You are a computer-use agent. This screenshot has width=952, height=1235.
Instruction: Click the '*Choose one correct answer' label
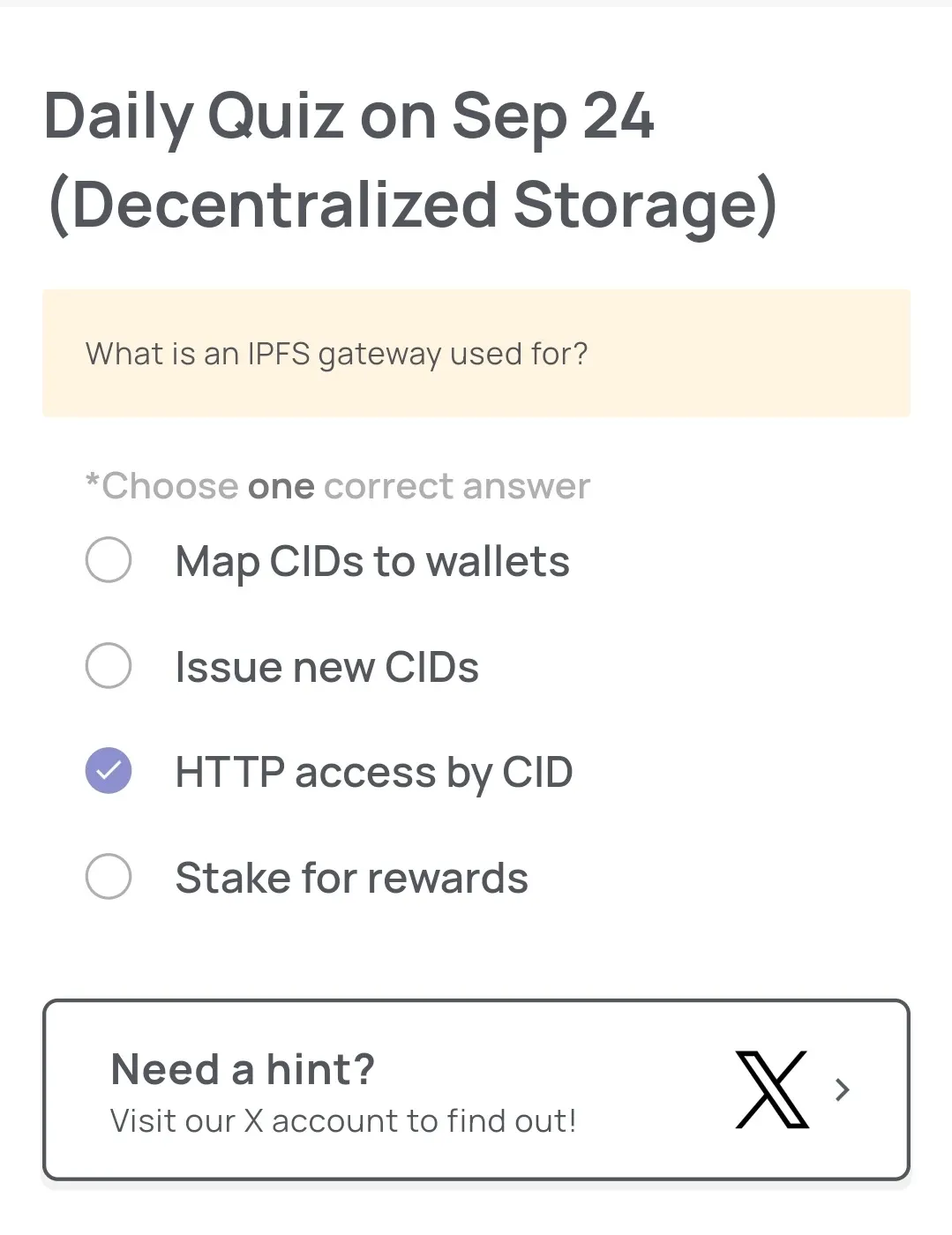[336, 485]
